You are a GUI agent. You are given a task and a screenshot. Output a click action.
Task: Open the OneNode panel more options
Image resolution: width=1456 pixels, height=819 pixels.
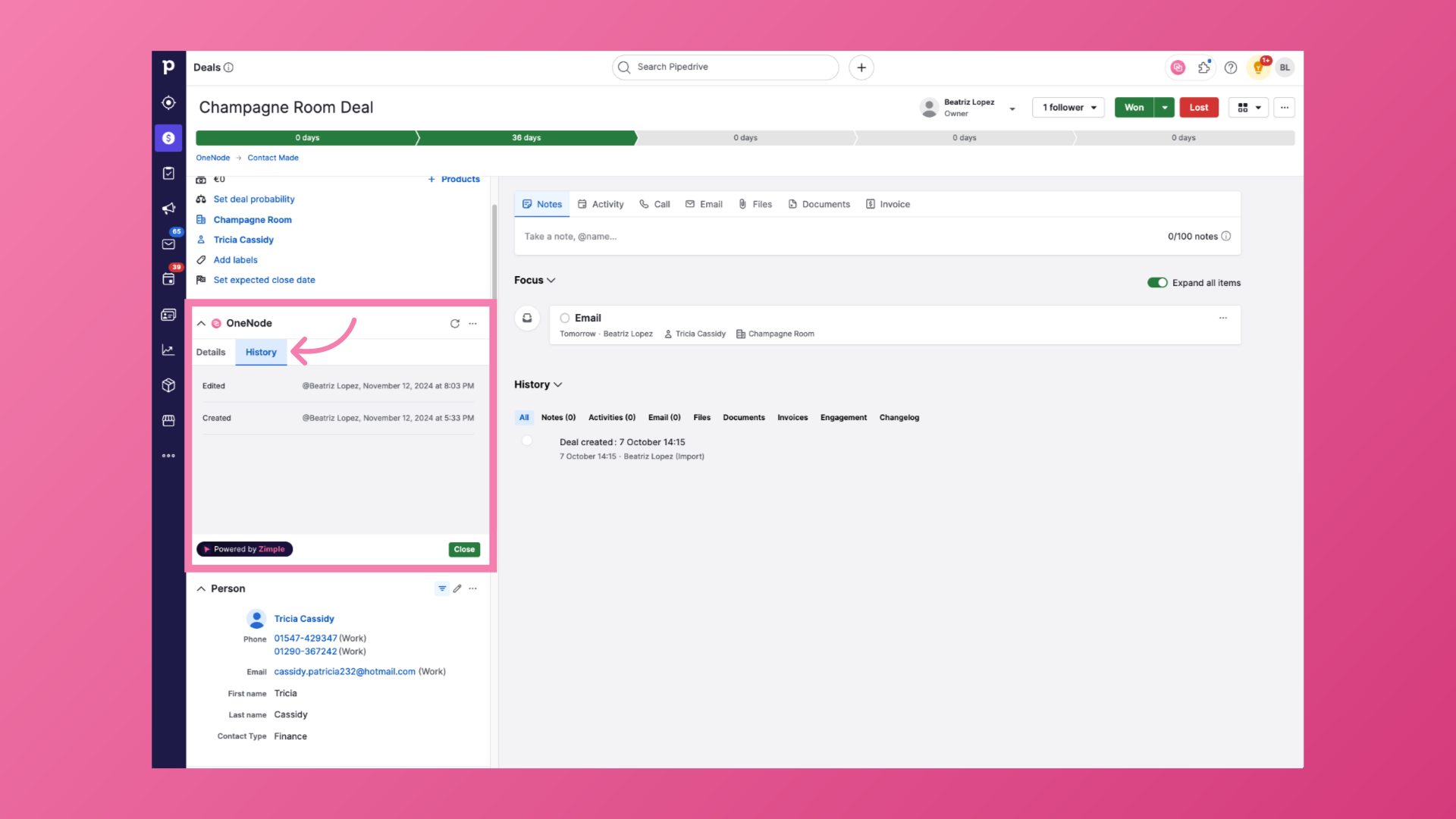coord(473,324)
